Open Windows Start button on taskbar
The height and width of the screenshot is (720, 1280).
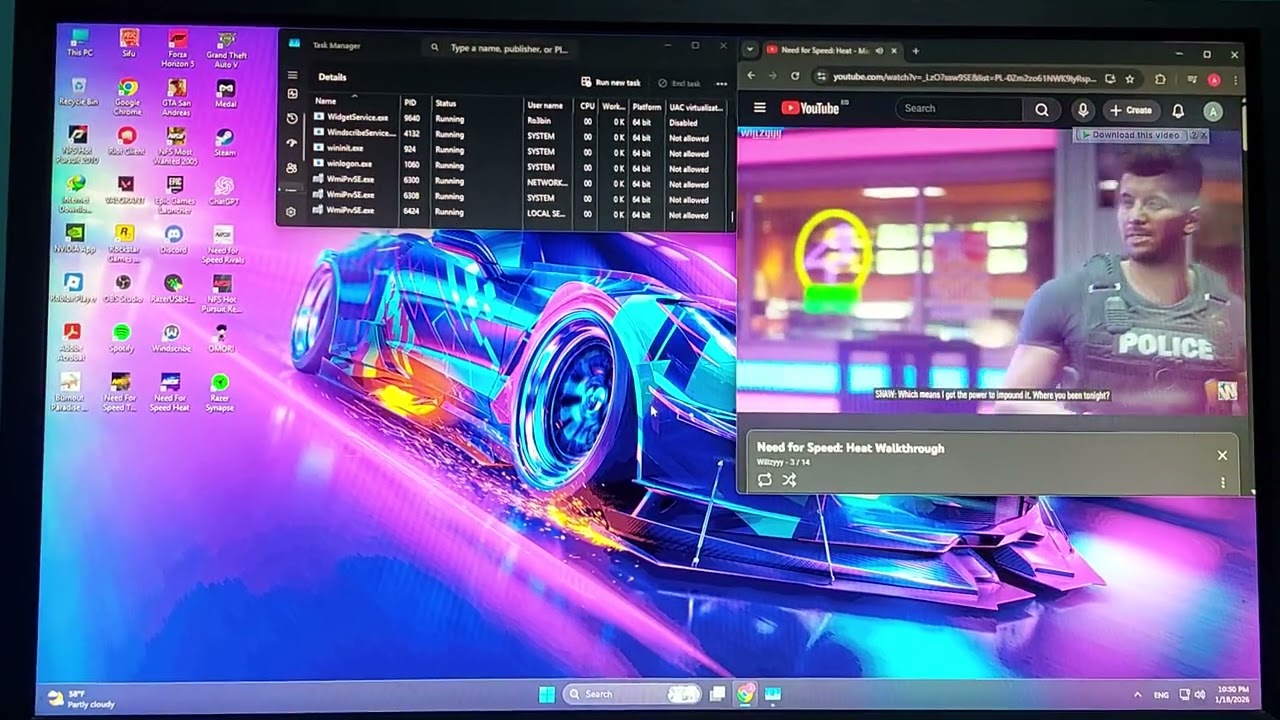pyautogui.click(x=547, y=694)
